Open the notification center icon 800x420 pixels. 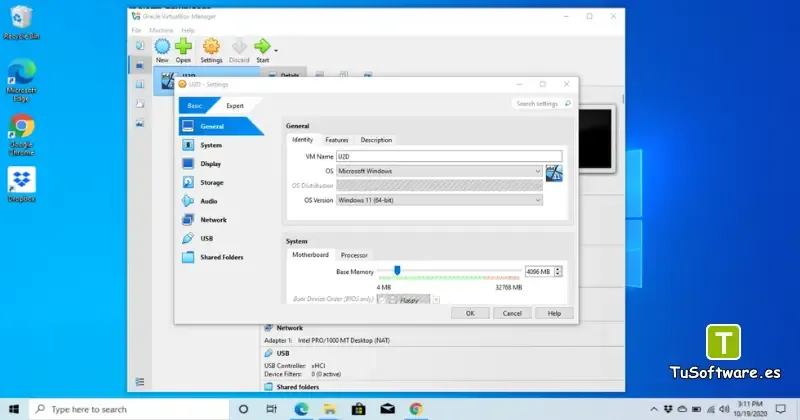pos(781,409)
